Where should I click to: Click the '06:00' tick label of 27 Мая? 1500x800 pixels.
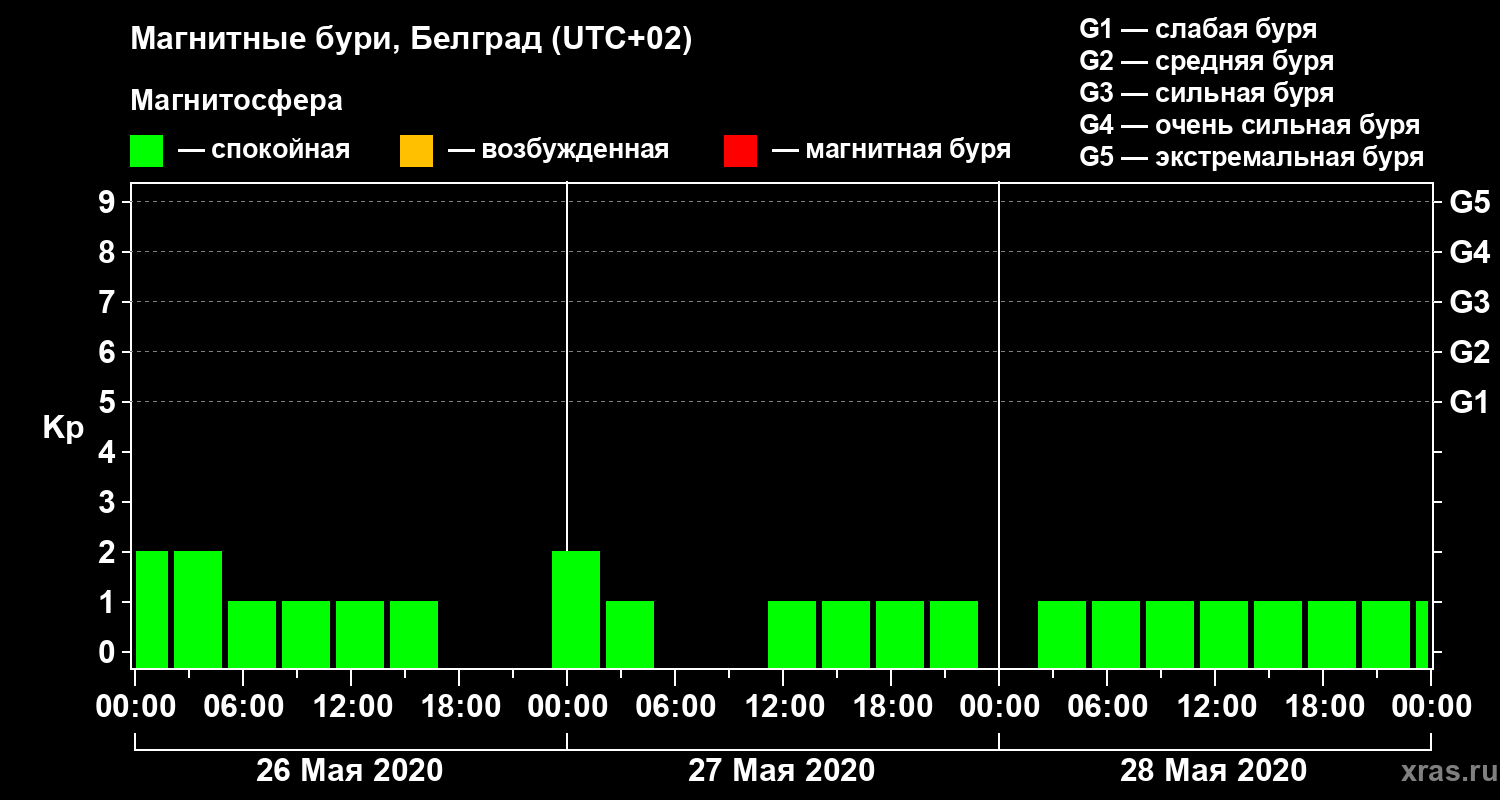tap(675, 707)
